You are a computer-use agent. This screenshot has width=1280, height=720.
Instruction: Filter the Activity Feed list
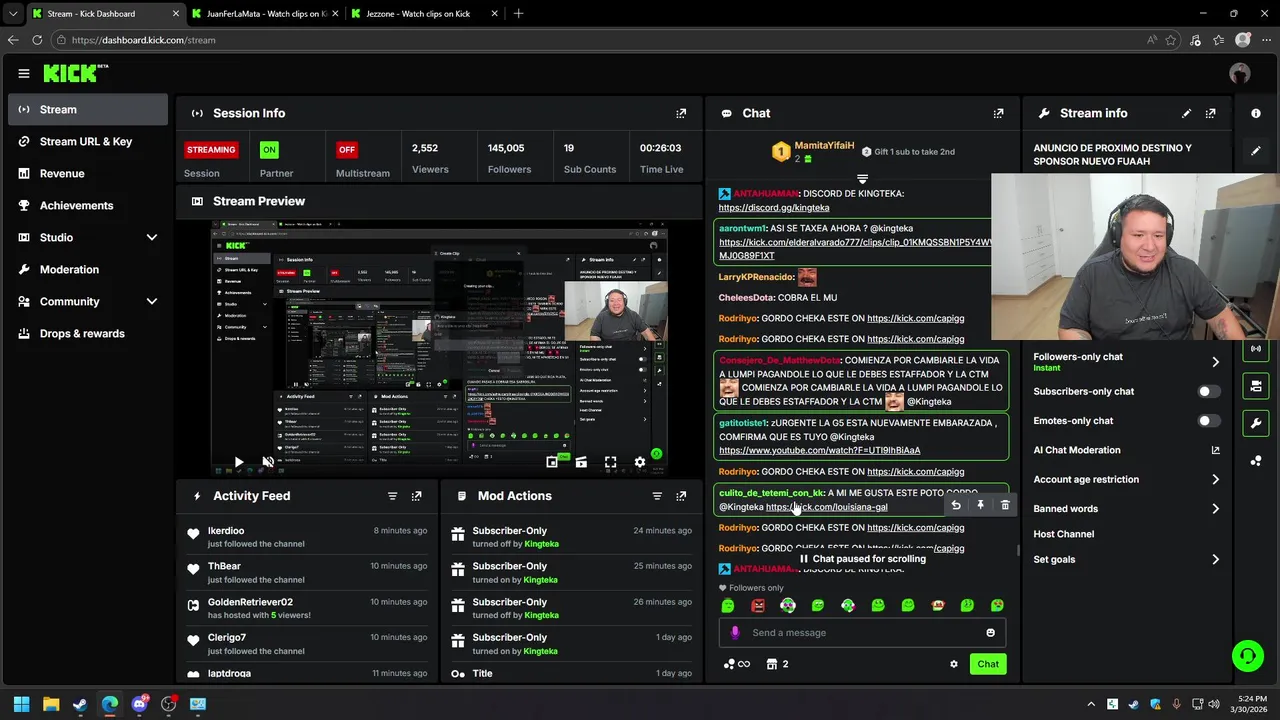[392, 496]
